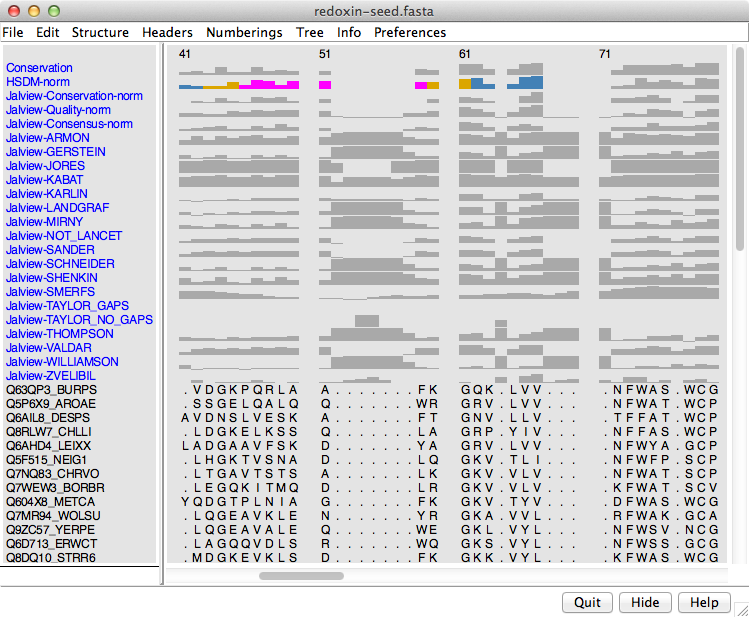Open the Headers menu
749x617 pixels.
click(x=167, y=32)
